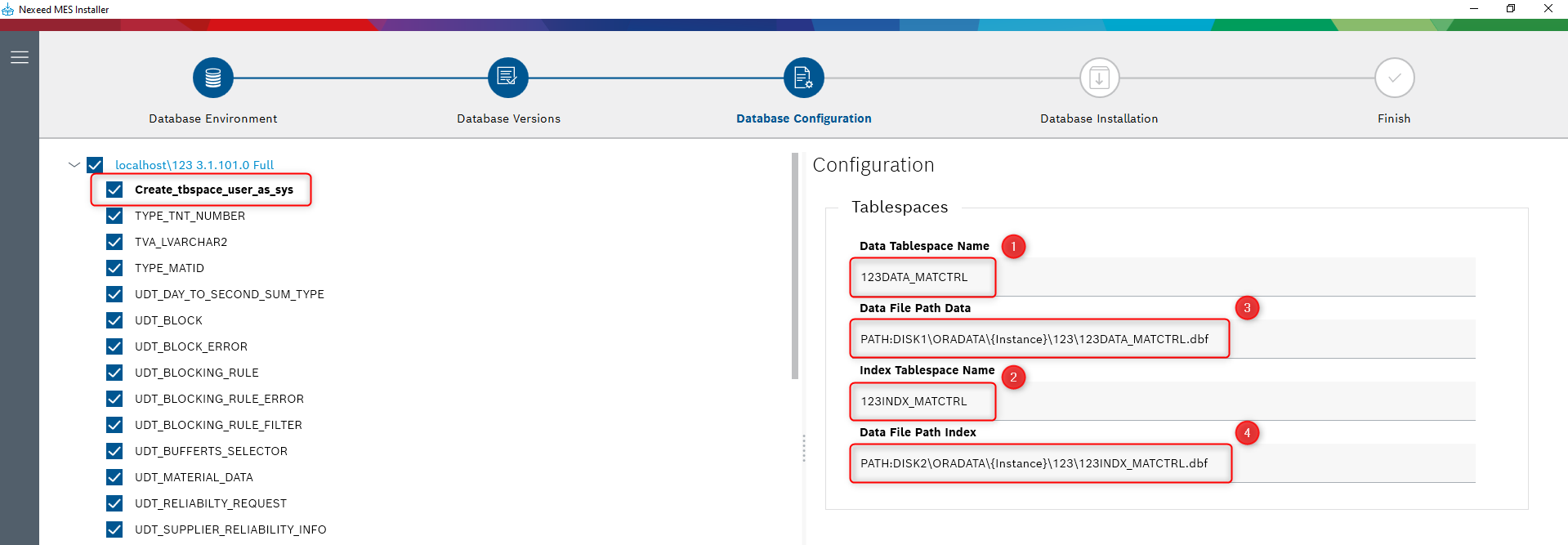Open the hamburger menu in sidebar
Screen dimensions: 1568x545
pos(20,57)
